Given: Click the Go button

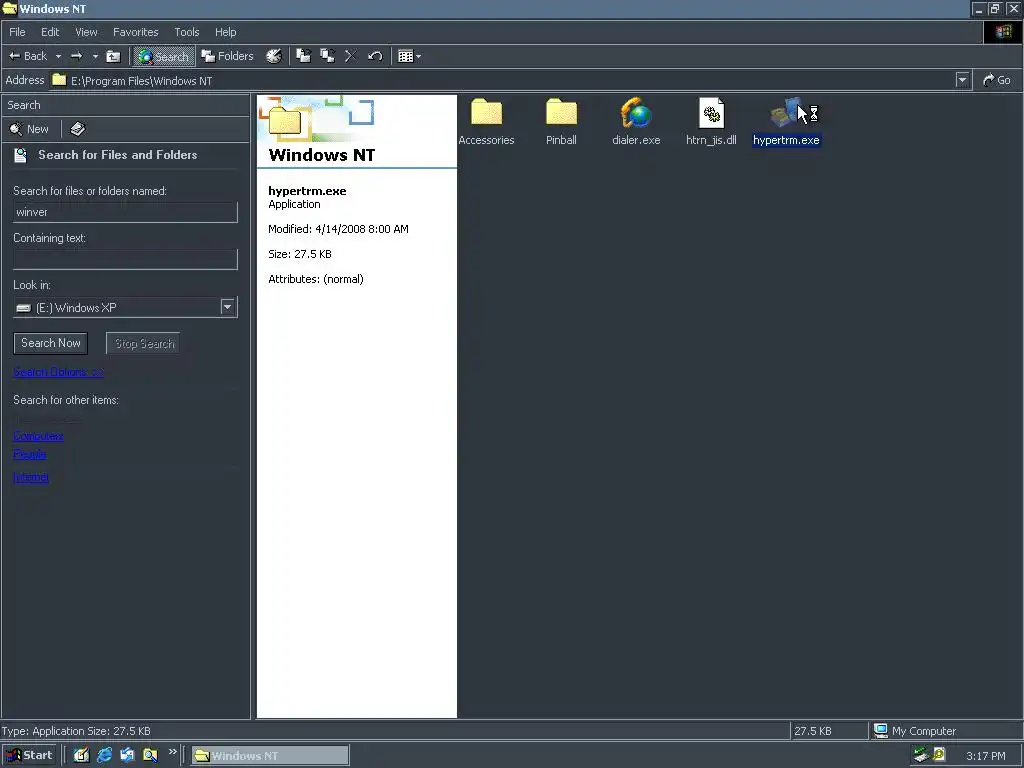Looking at the screenshot, I should [997, 80].
